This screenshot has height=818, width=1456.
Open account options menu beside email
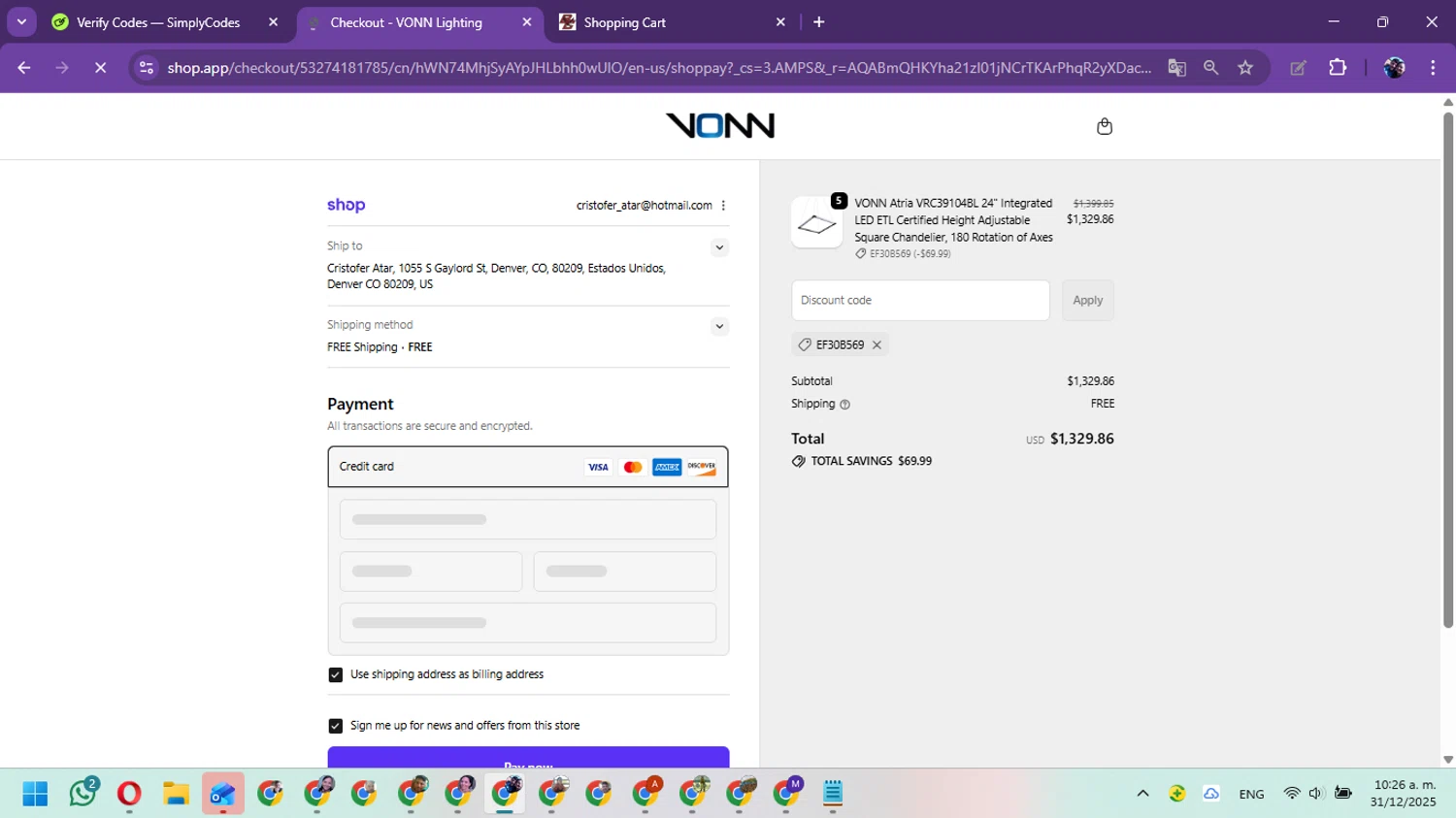pos(723,206)
